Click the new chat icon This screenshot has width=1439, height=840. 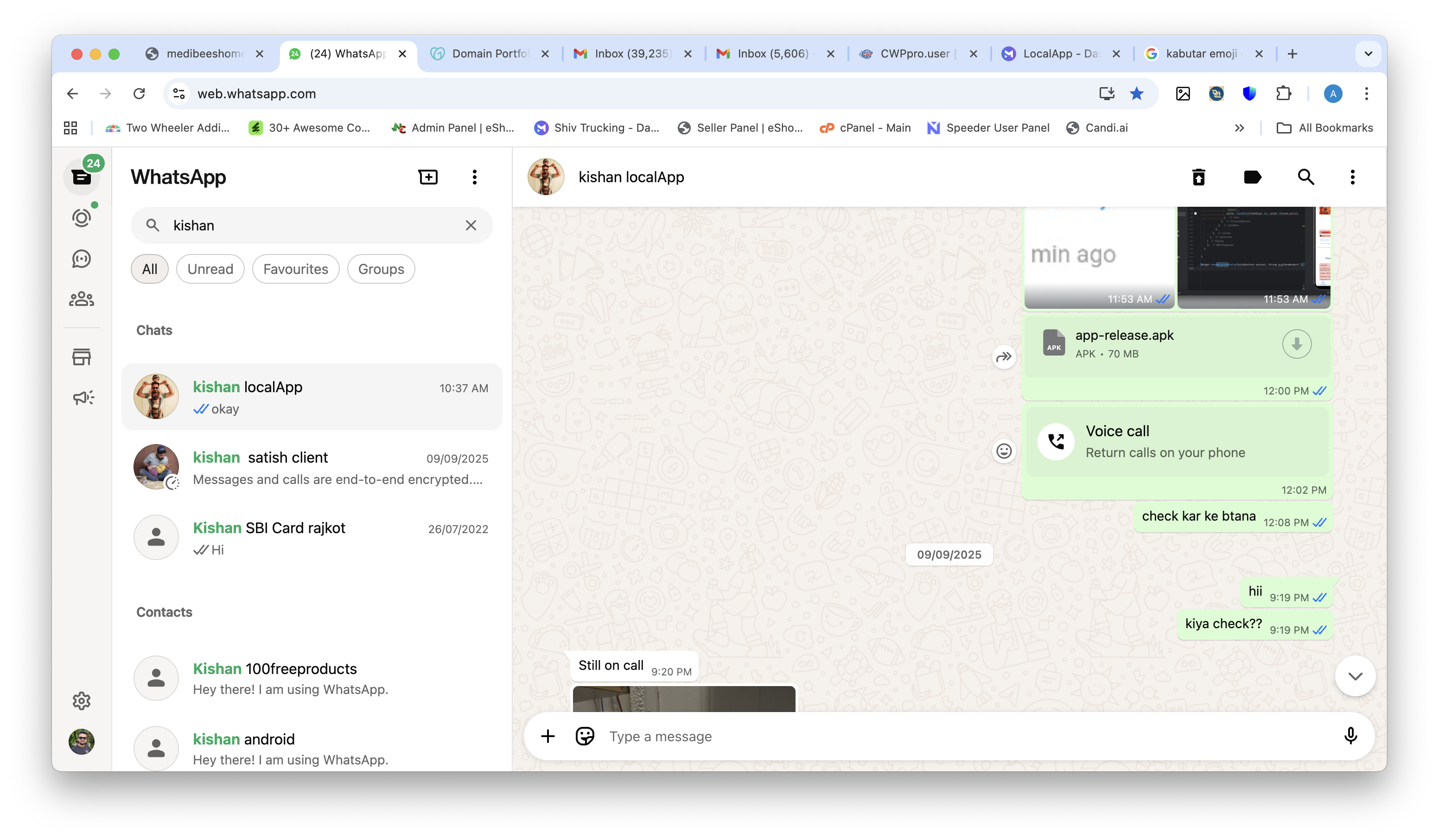428,177
